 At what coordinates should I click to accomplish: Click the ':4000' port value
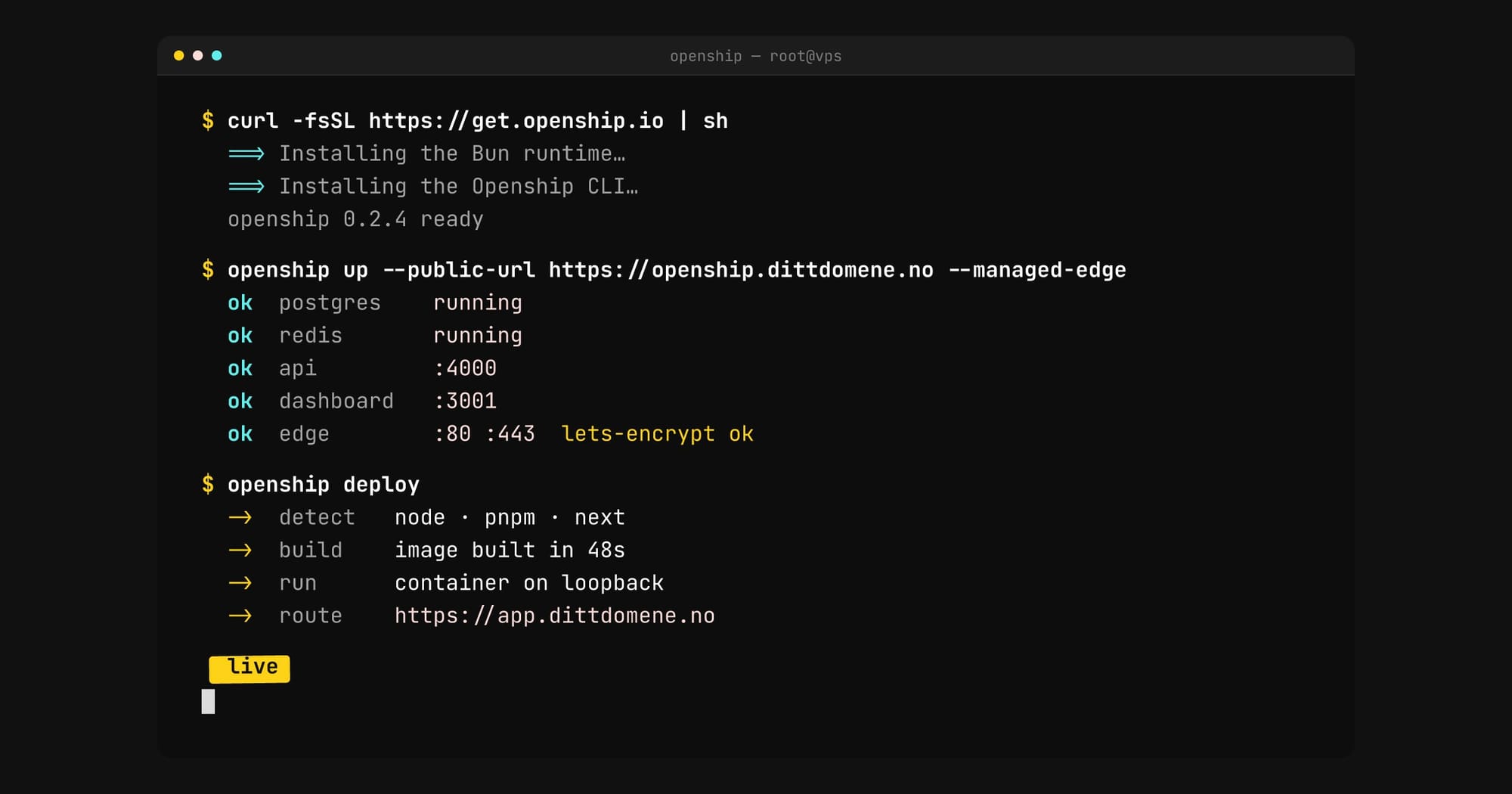(x=465, y=368)
